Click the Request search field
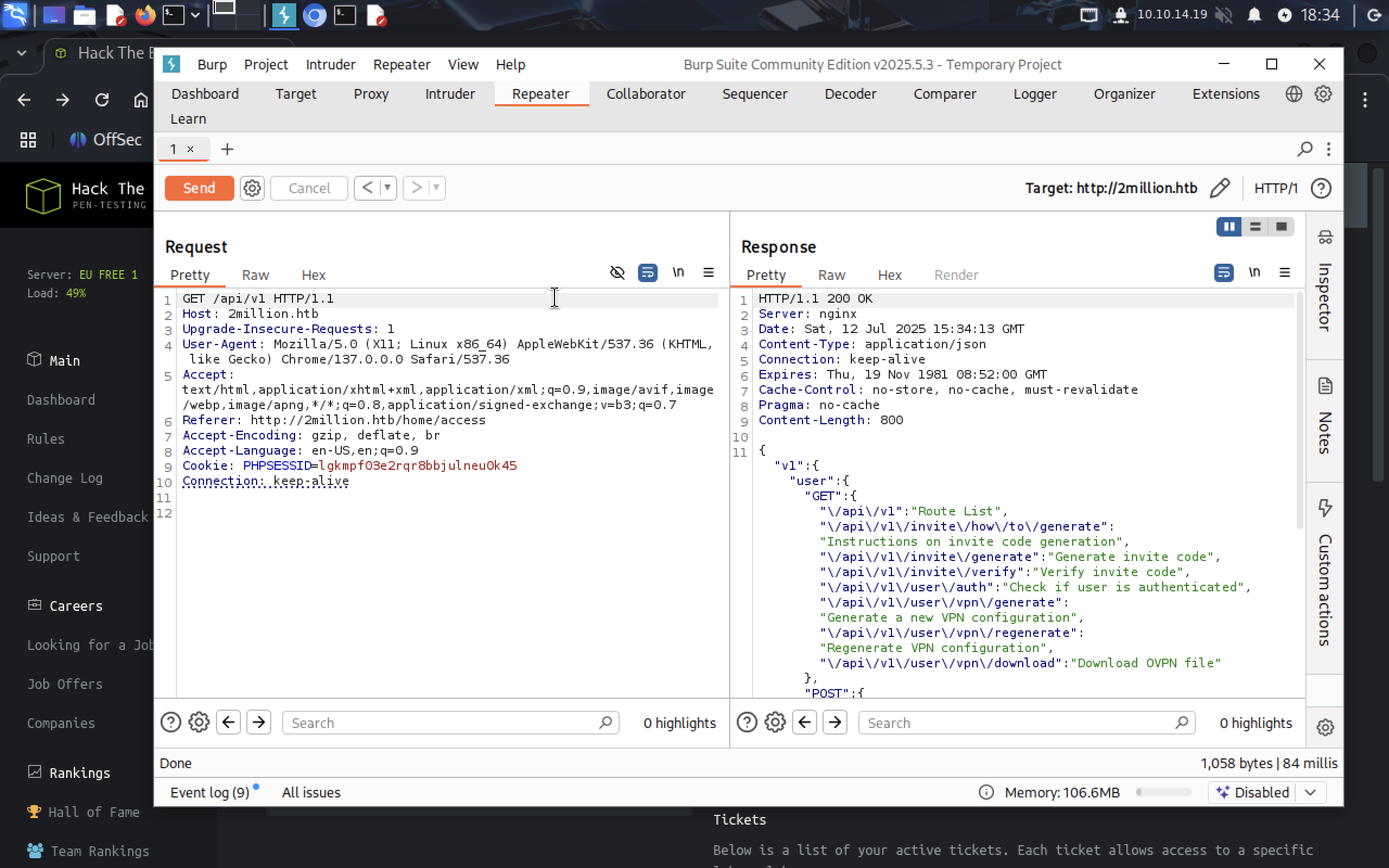 pos(450,722)
